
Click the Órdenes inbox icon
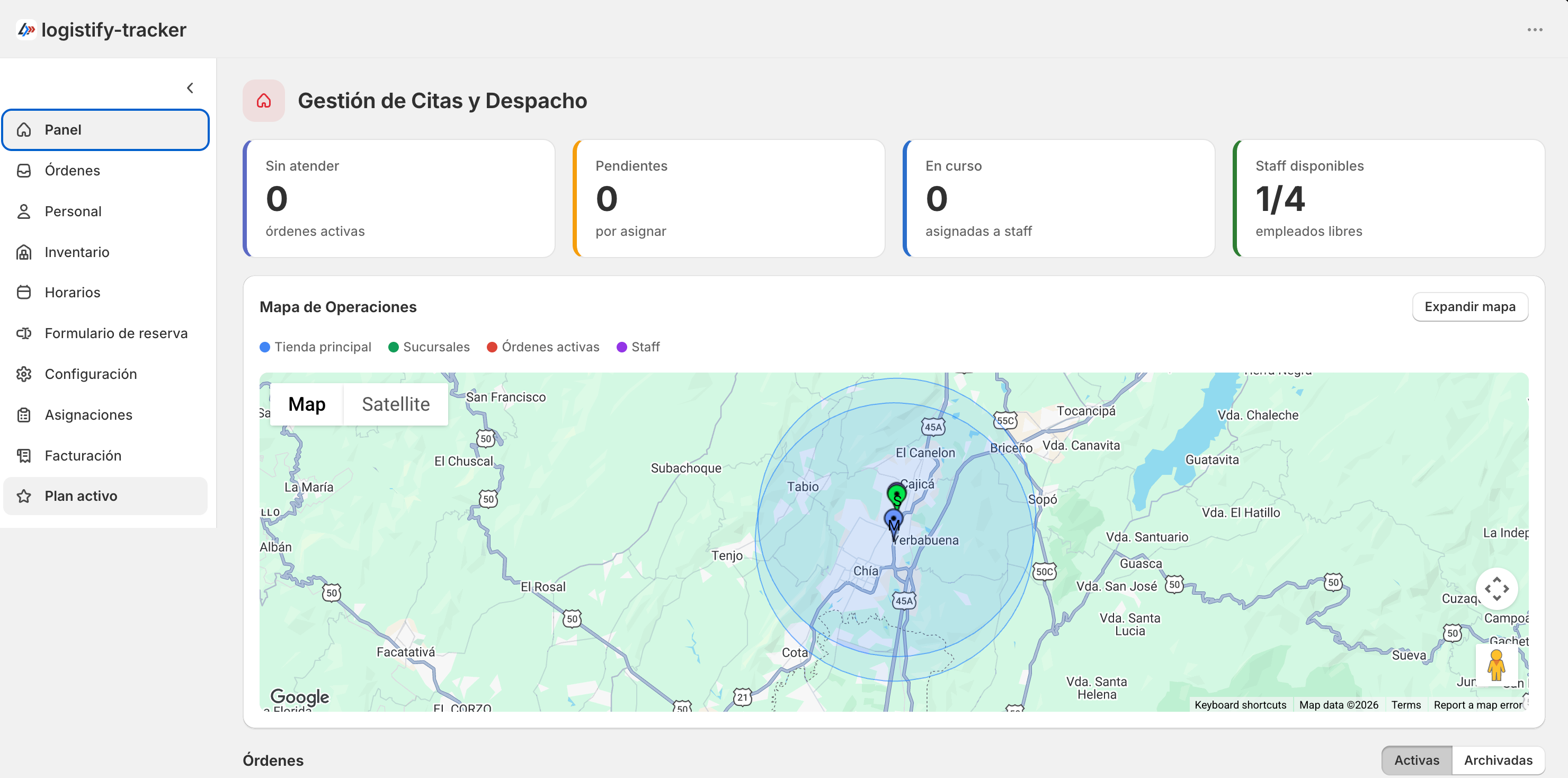tap(24, 171)
